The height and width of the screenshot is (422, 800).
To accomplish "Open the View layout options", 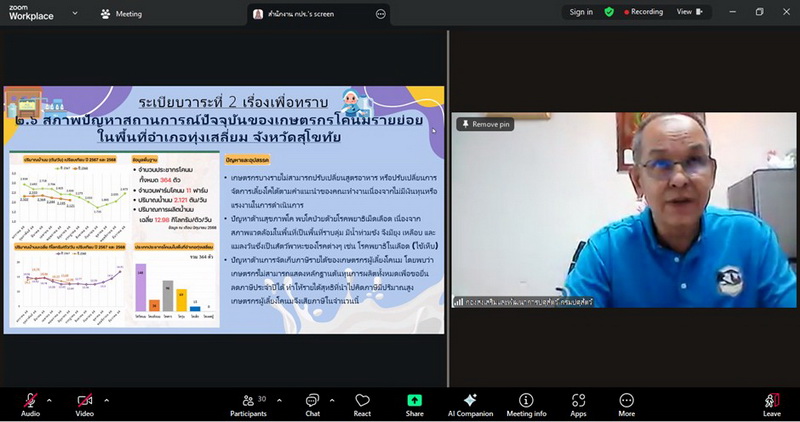I will tap(688, 12).
